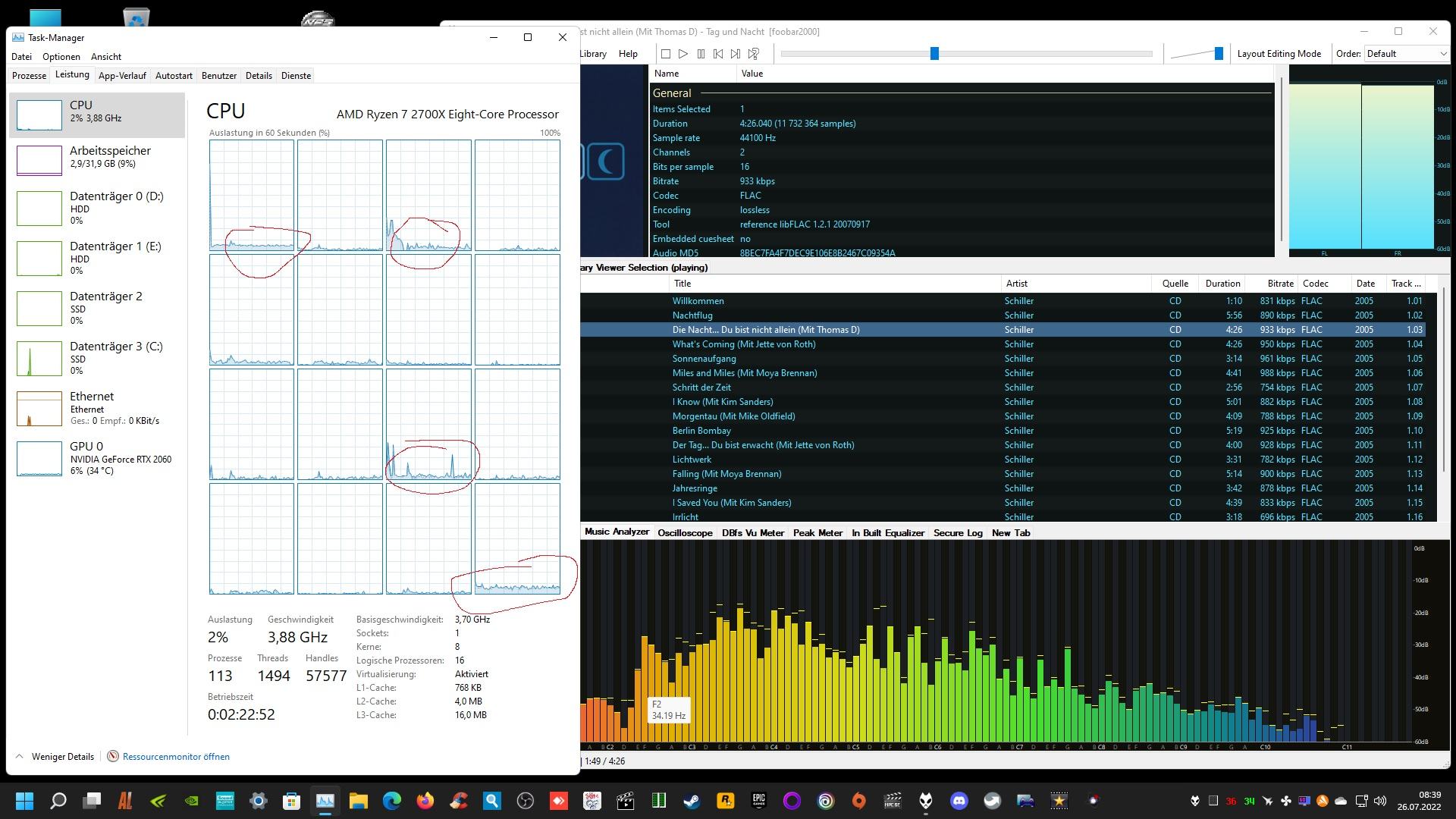This screenshot has width=1456, height=819.
Task: Switch to the Autostart tab
Action: 174,76
